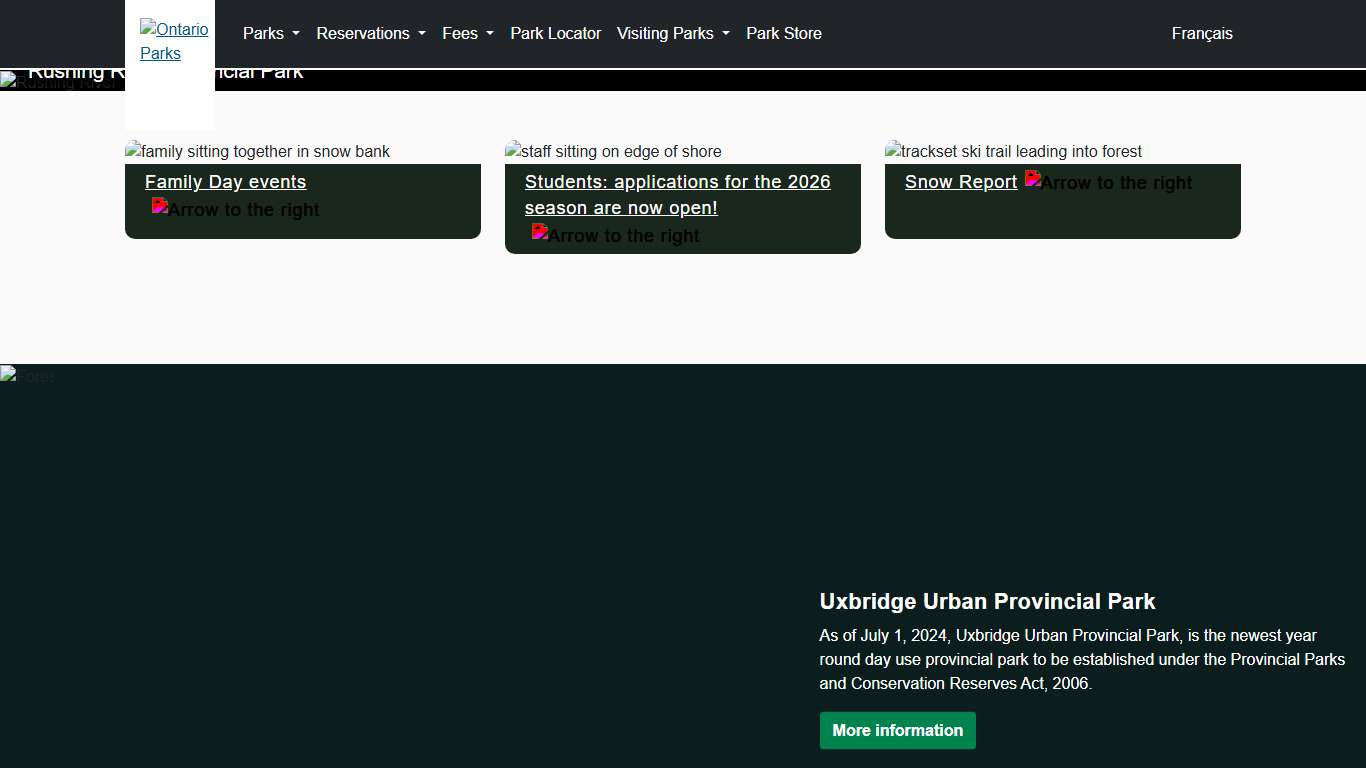Open the family in snow bank image
1366x768 pixels.
(257, 151)
